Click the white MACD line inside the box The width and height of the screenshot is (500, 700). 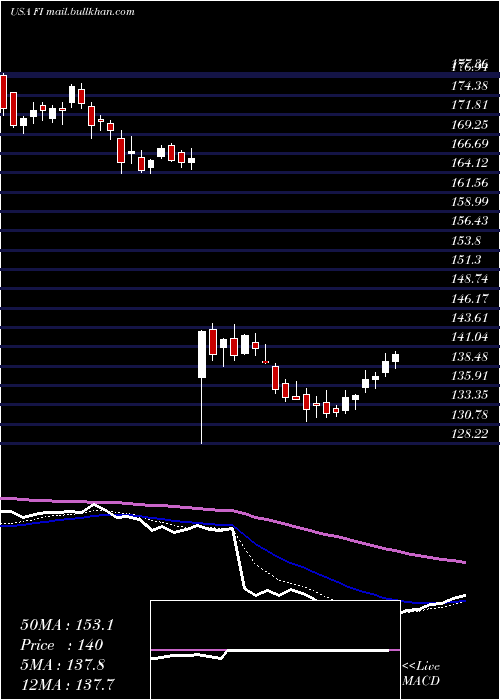pos(270,652)
